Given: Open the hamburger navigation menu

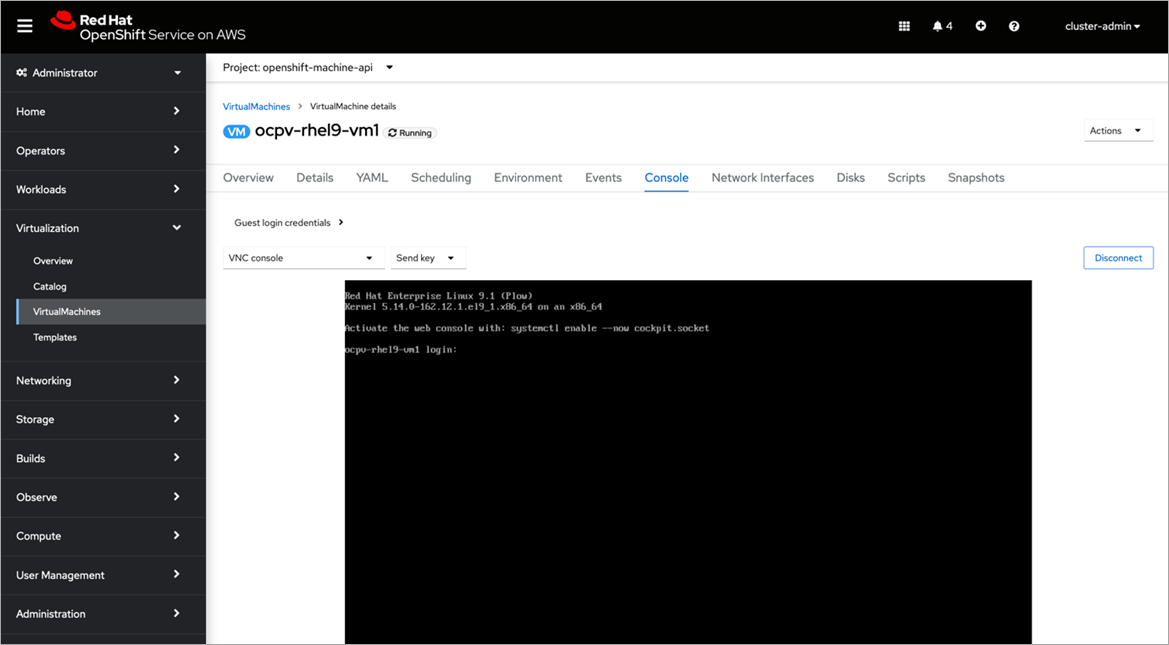Looking at the screenshot, I should point(25,26).
